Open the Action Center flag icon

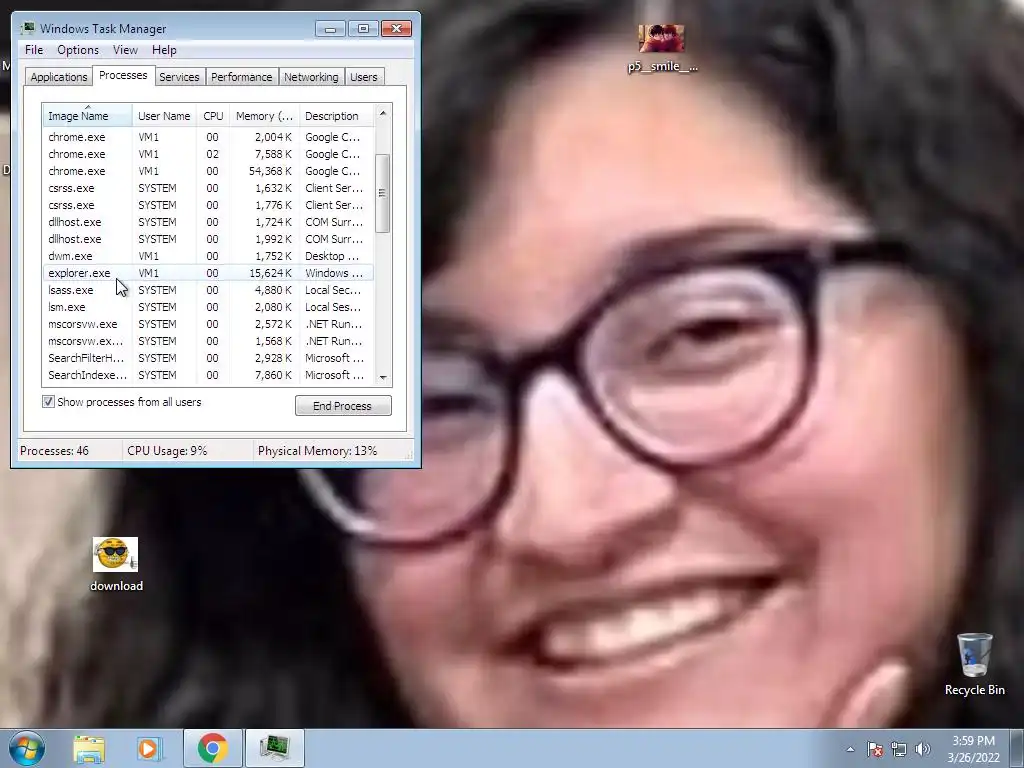(x=875, y=750)
